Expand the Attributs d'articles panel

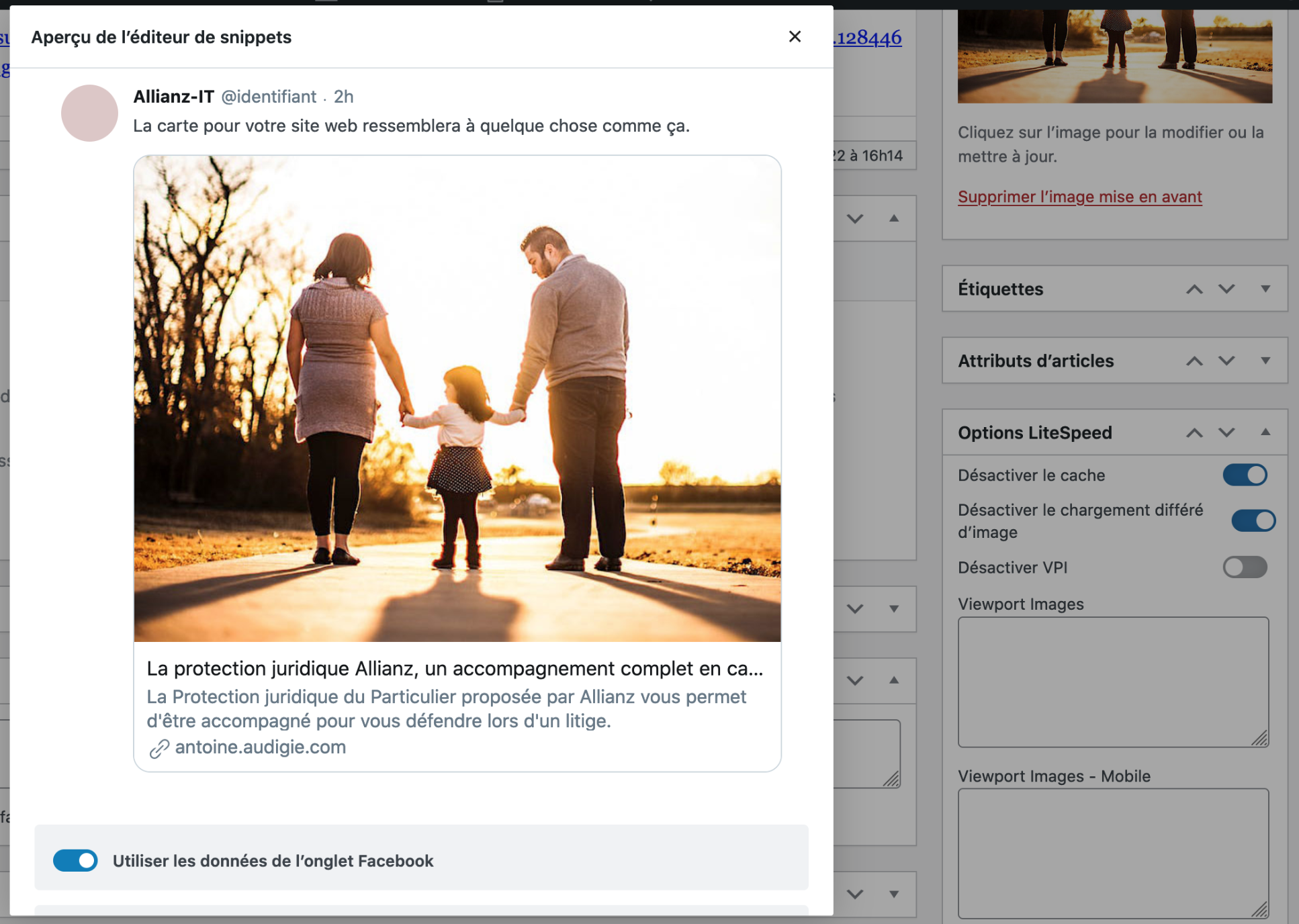click(1265, 361)
